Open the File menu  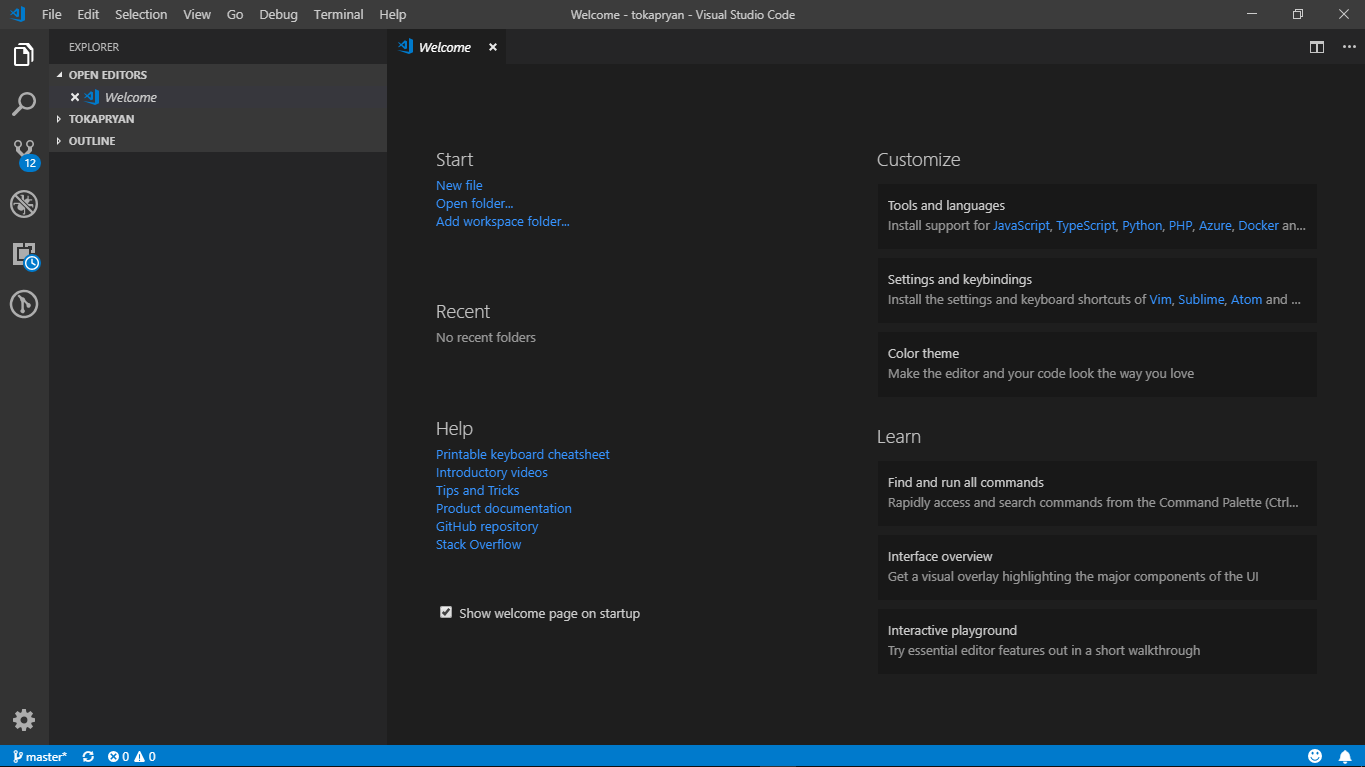coord(52,14)
